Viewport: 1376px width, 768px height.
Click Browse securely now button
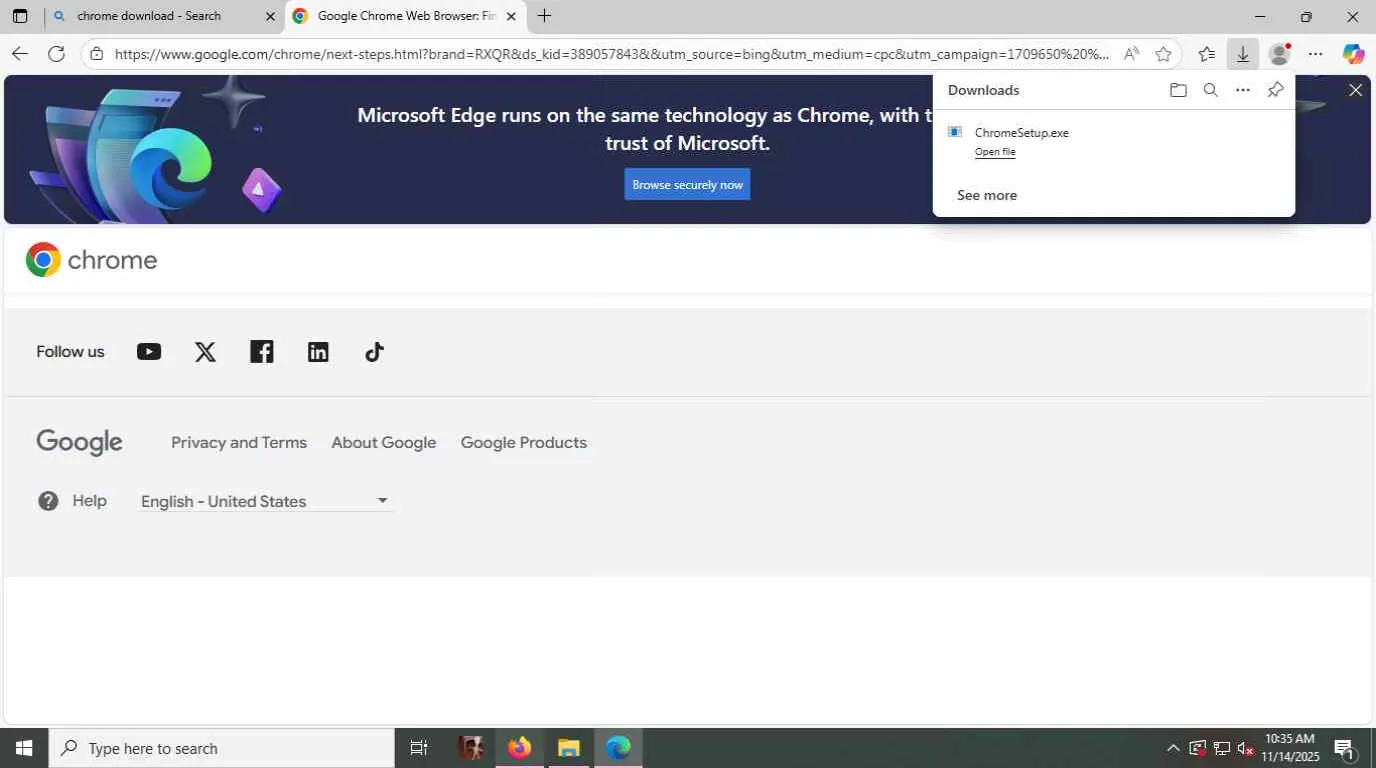click(687, 184)
